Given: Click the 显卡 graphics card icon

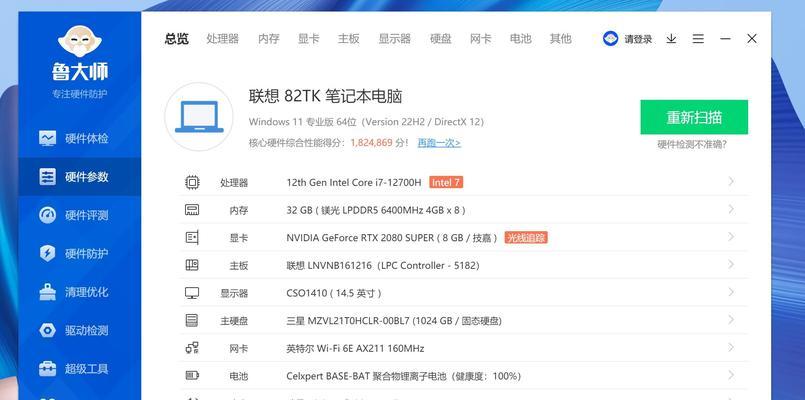Looking at the screenshot, I should (192, 237).
